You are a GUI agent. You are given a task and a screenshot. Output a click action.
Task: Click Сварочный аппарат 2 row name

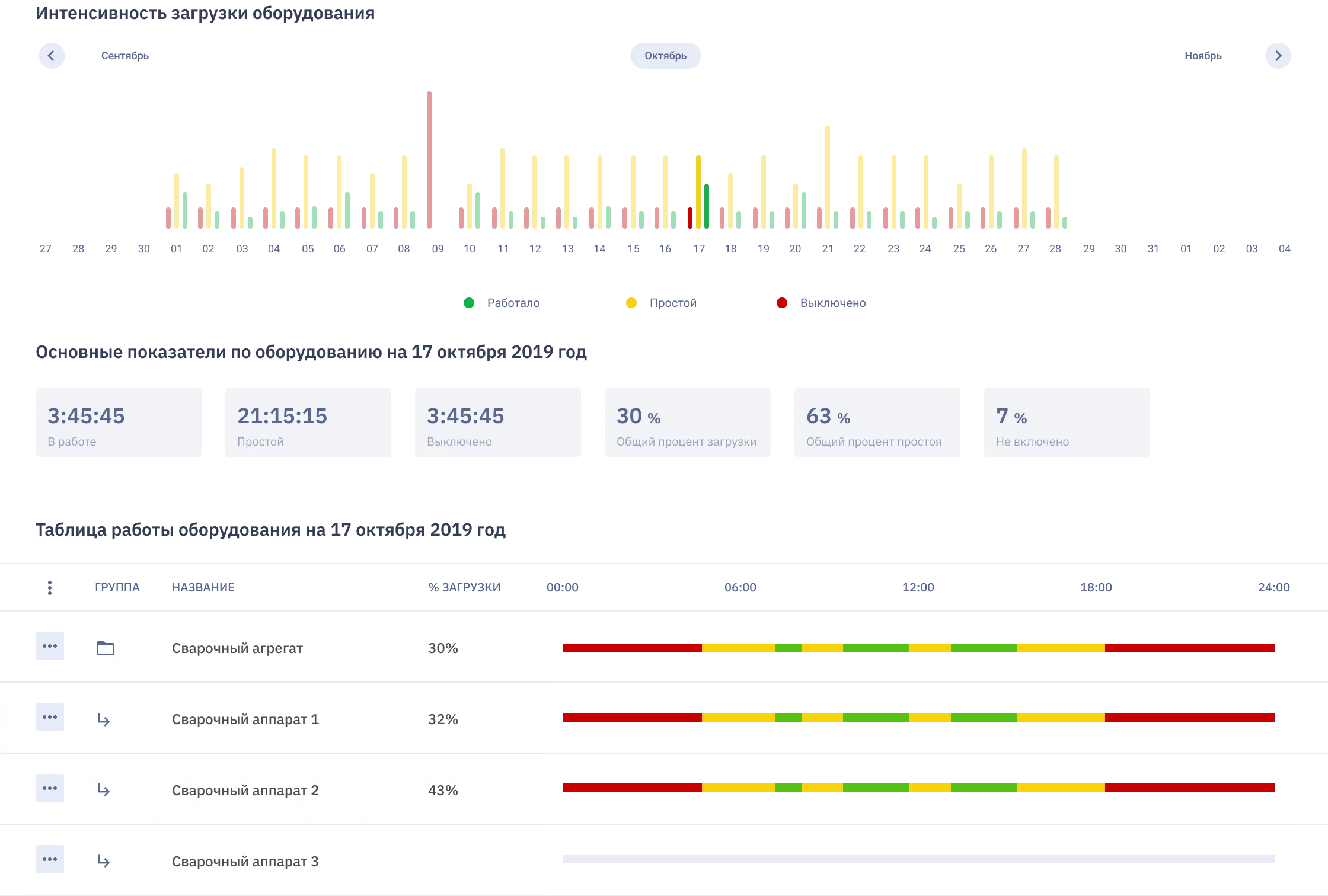(245, 791)
